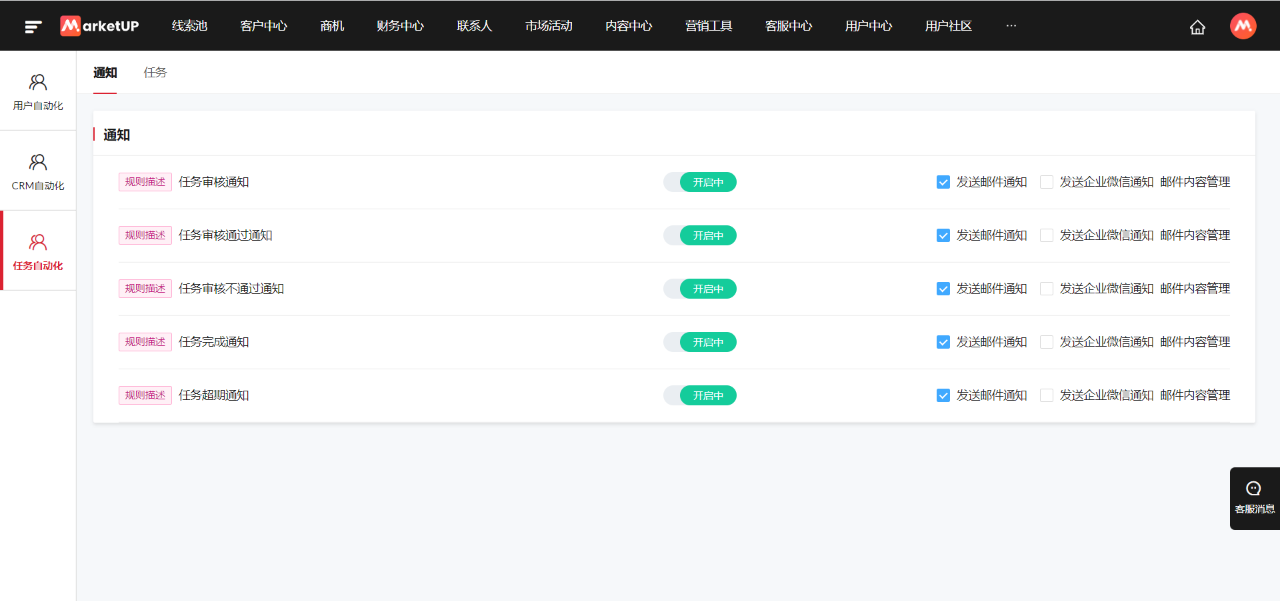
Task: Click the 任务审核不通过通知 rule name
Action: point(232,288)
